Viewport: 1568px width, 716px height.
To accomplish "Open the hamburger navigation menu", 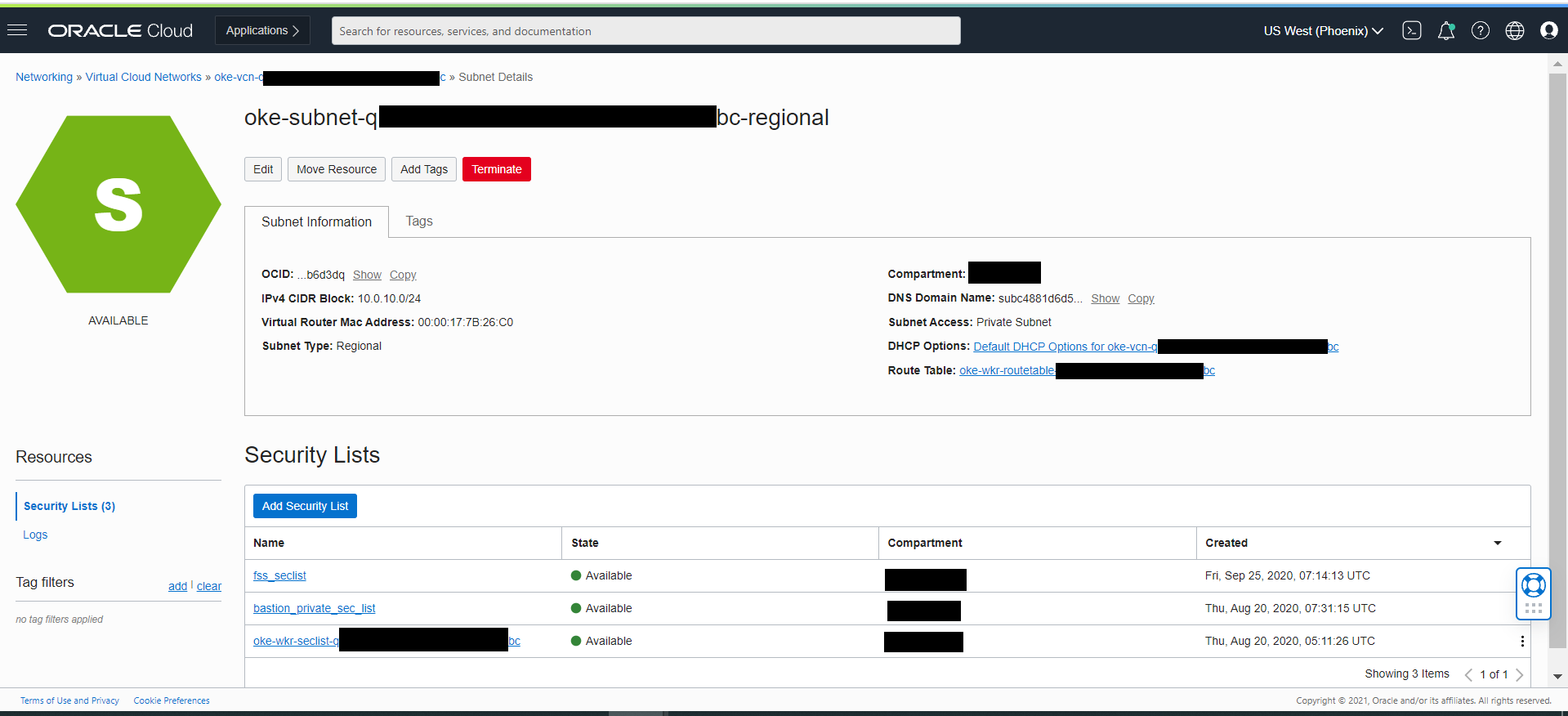I will 17,30.
